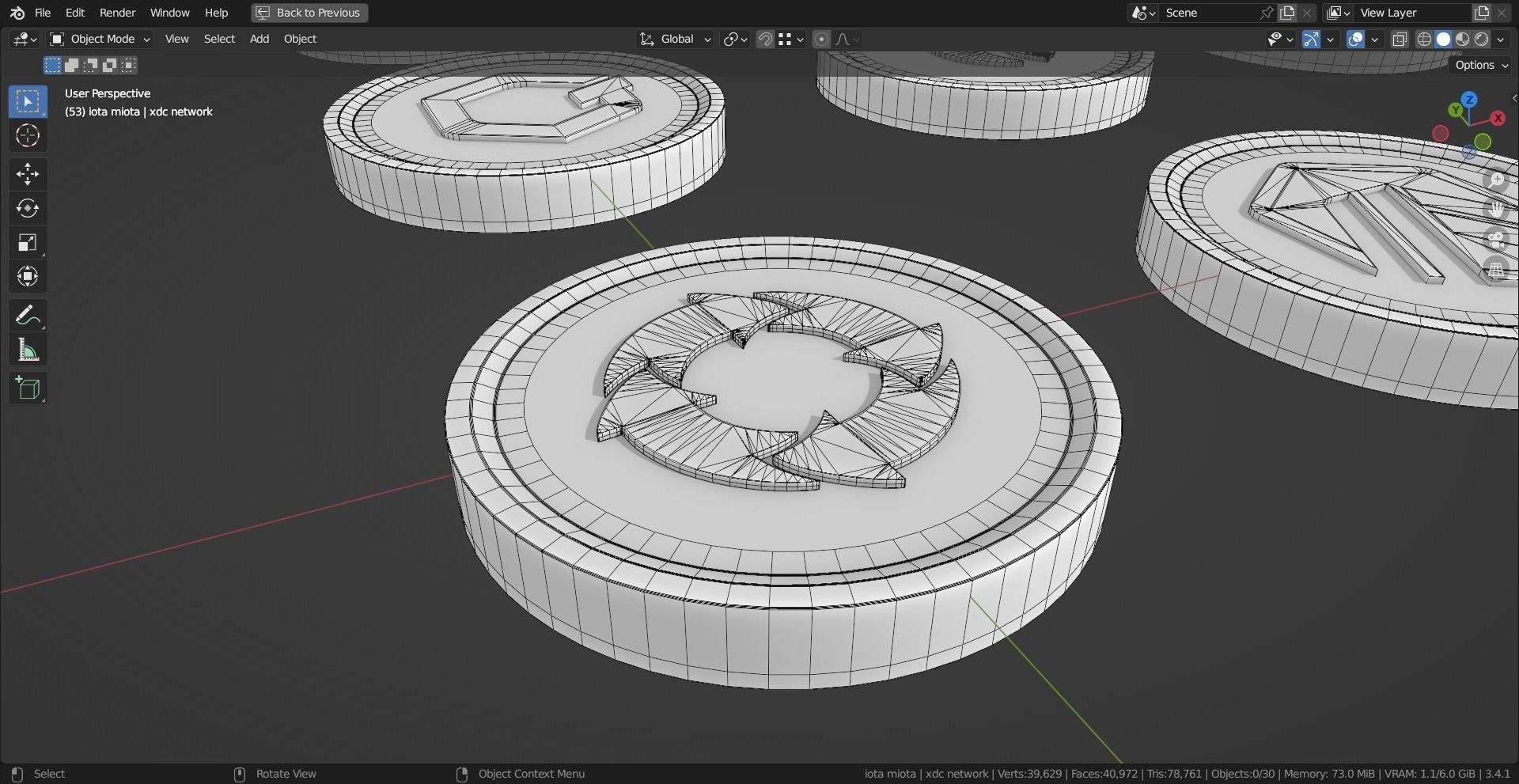Open the Window menu
The image size is (1519, 784).
pyautogui.click(x=169, y=13)
